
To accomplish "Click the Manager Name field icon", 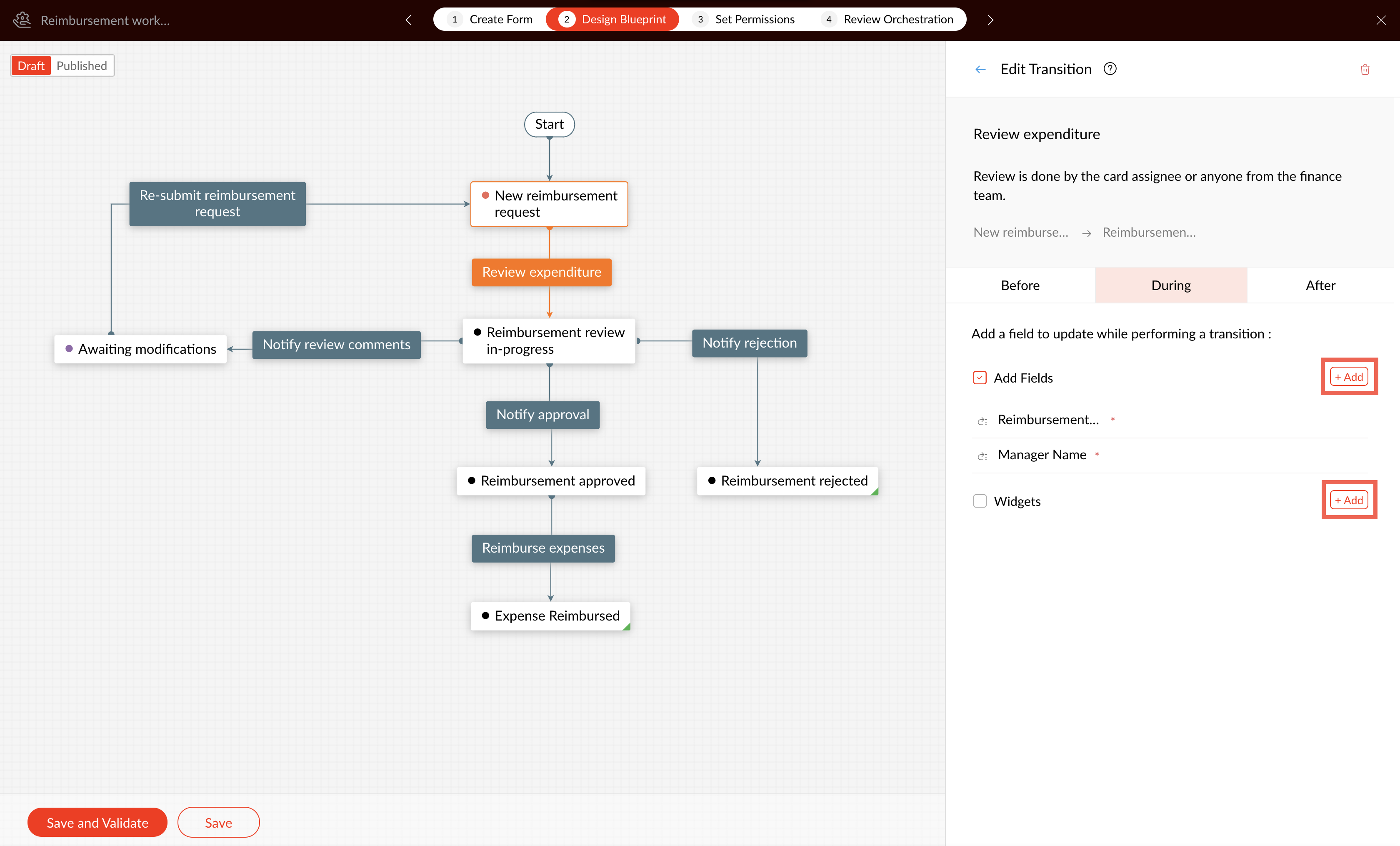I will 982,456.
